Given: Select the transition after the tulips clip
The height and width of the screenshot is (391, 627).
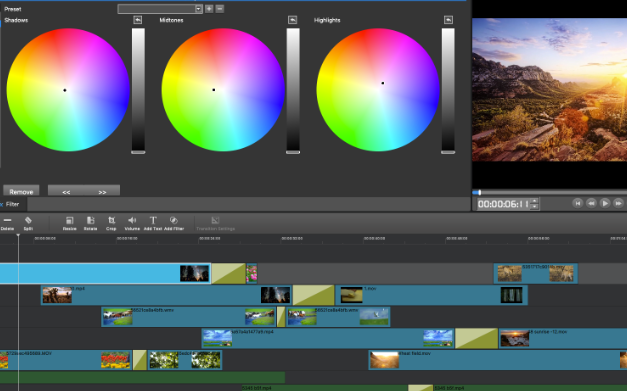Looking at the screenshot, I should pos(140,360).
